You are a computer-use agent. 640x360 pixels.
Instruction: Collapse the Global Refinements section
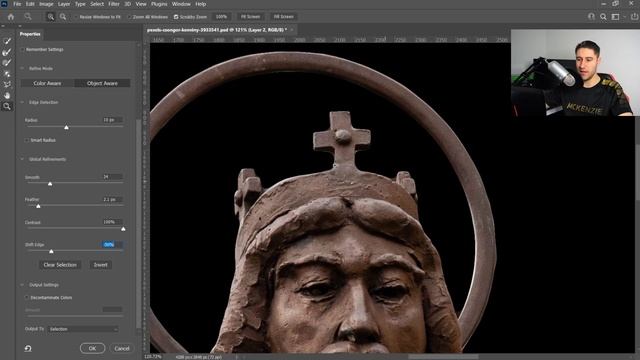pyautogui.click(x=22, y=159)
